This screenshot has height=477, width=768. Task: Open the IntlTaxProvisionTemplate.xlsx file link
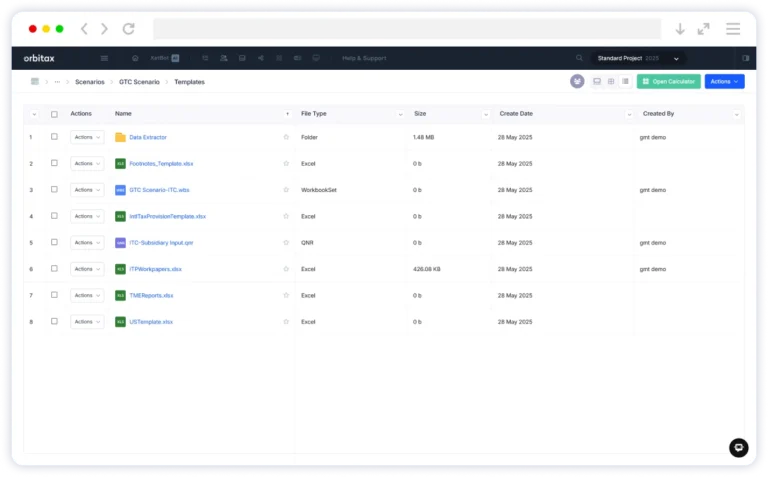(x=167, y=216)
